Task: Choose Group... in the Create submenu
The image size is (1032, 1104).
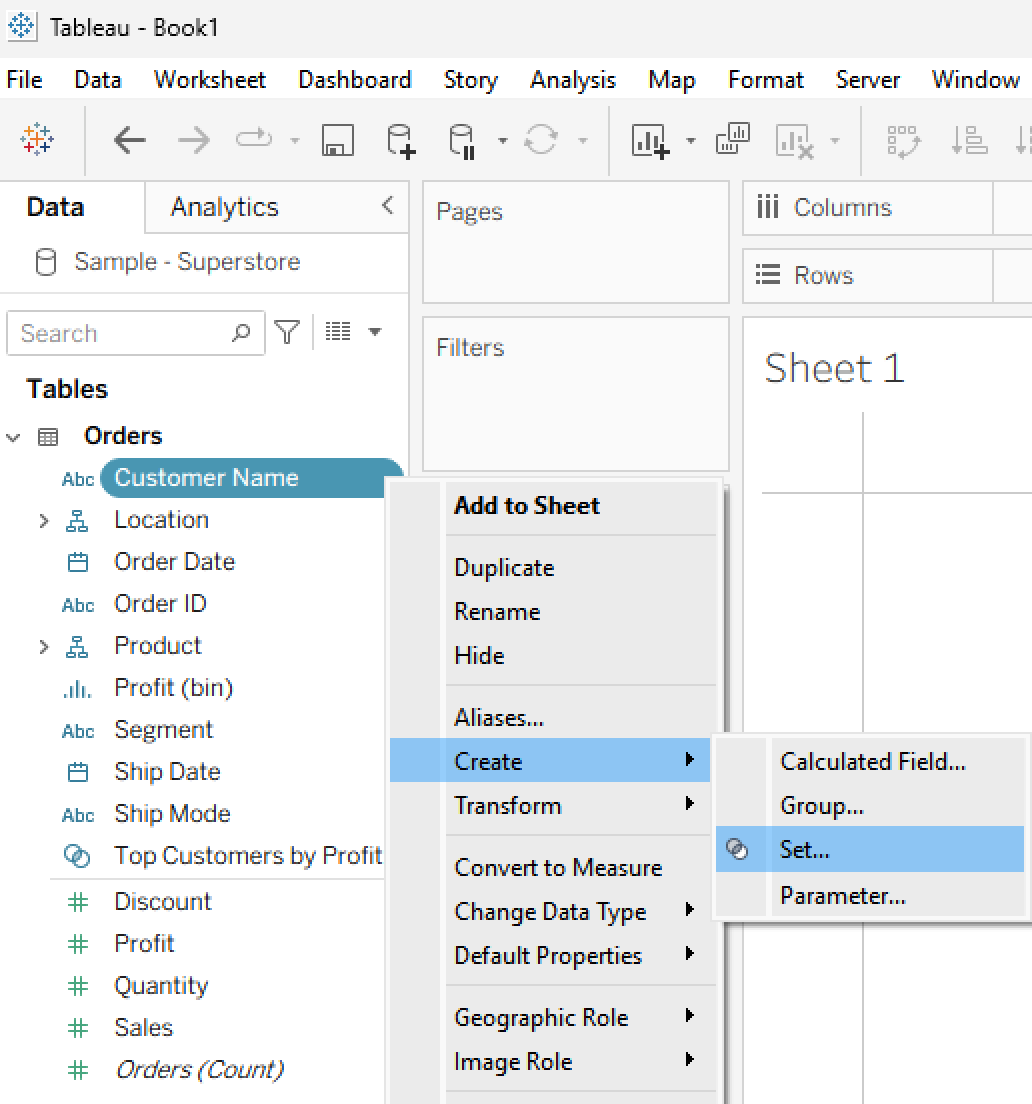Action: tap(869, 805)
